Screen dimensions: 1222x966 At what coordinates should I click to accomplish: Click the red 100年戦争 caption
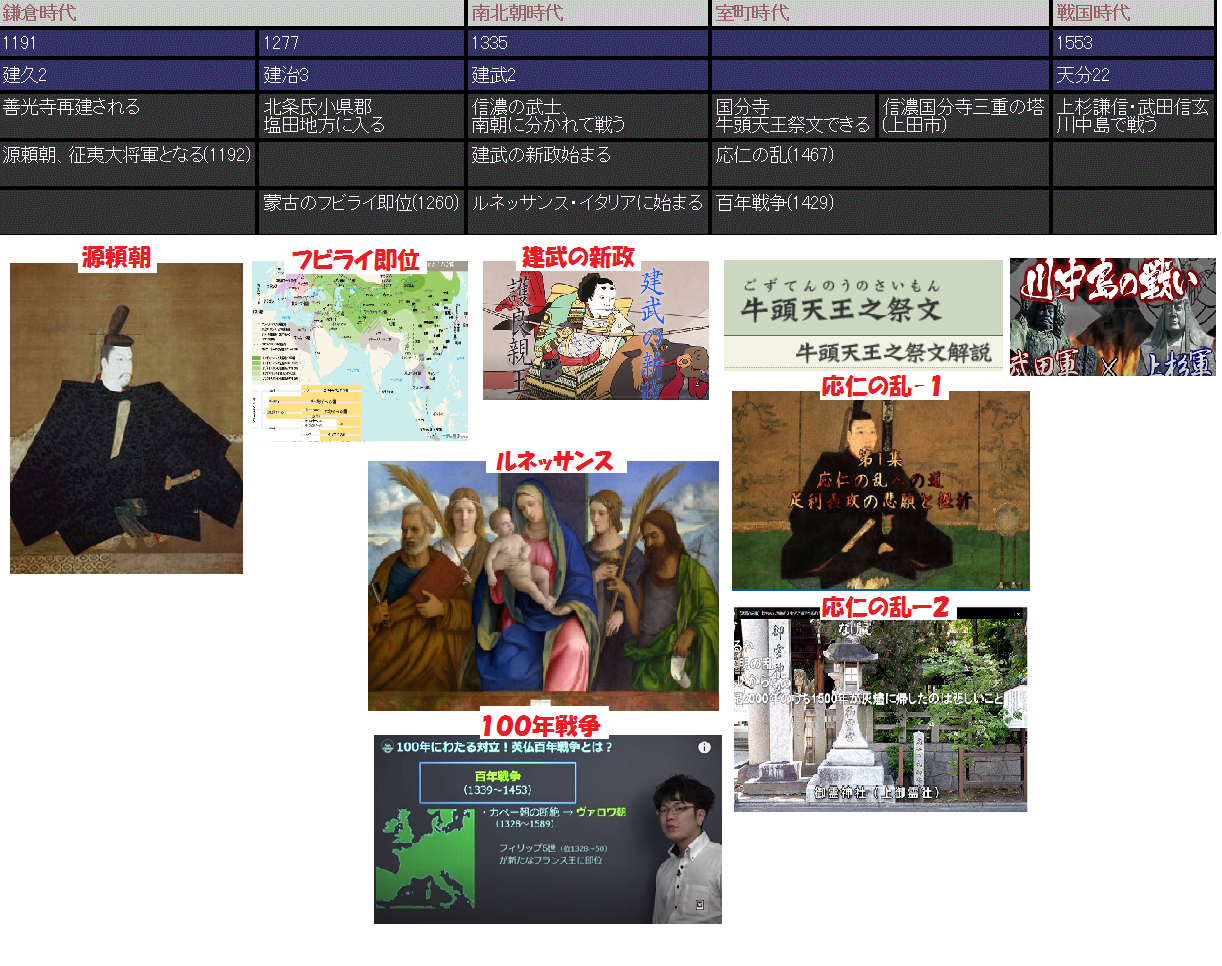coord(541,725)
